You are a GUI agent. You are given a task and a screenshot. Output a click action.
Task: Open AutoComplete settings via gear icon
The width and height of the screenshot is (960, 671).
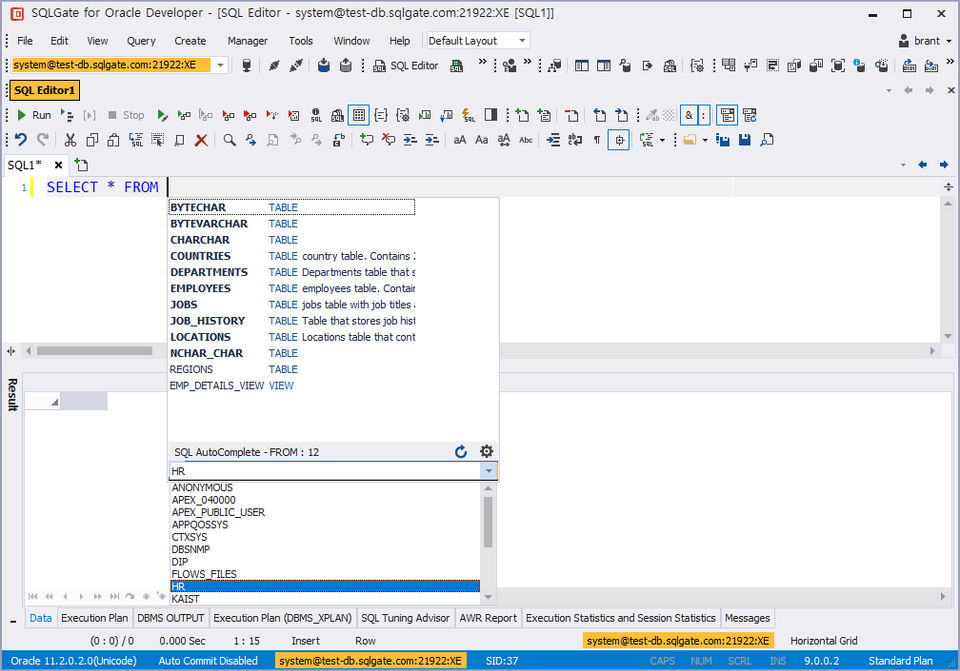486,451
